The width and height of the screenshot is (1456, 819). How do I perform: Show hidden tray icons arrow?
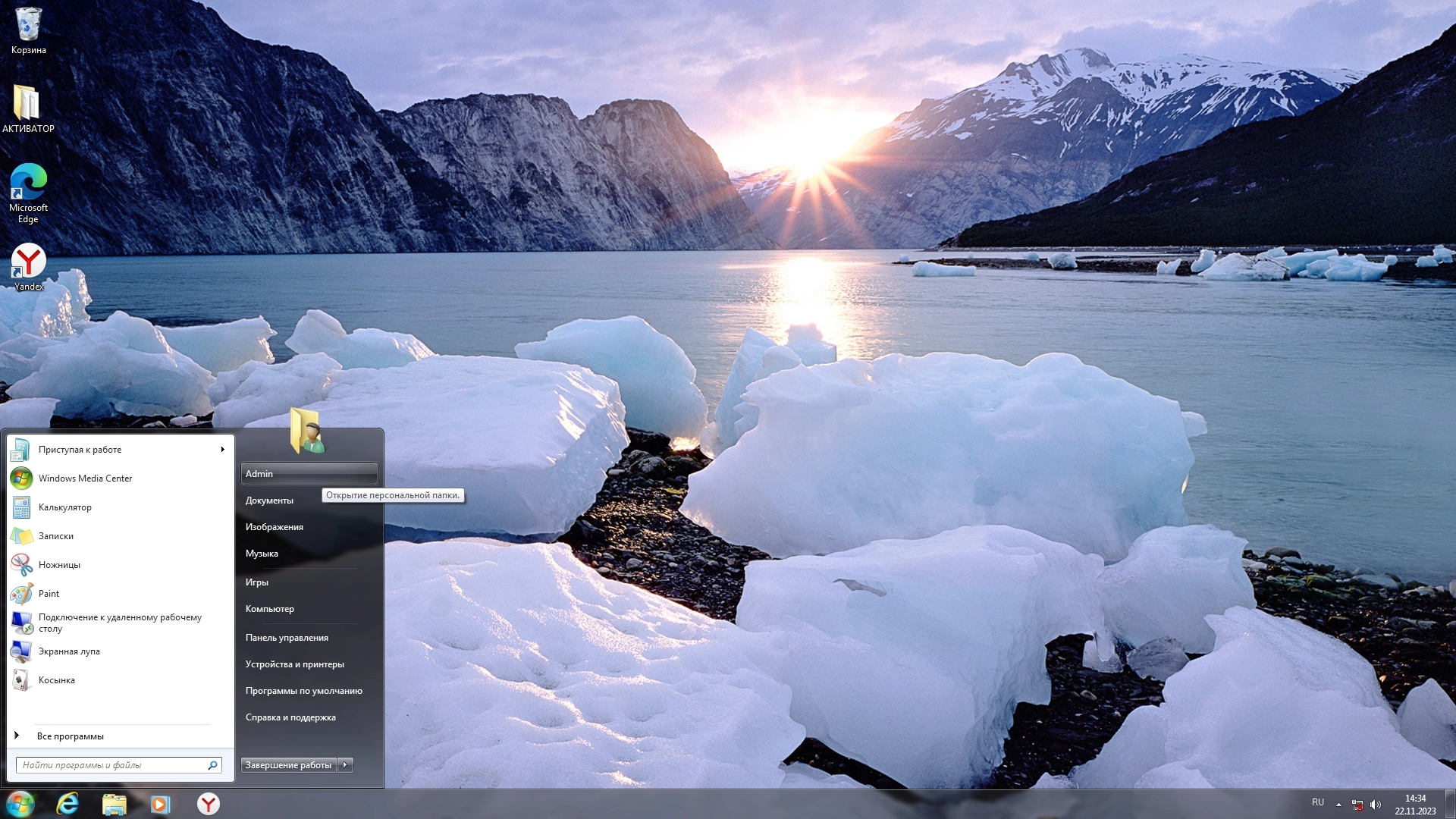tap(1338, 804)
